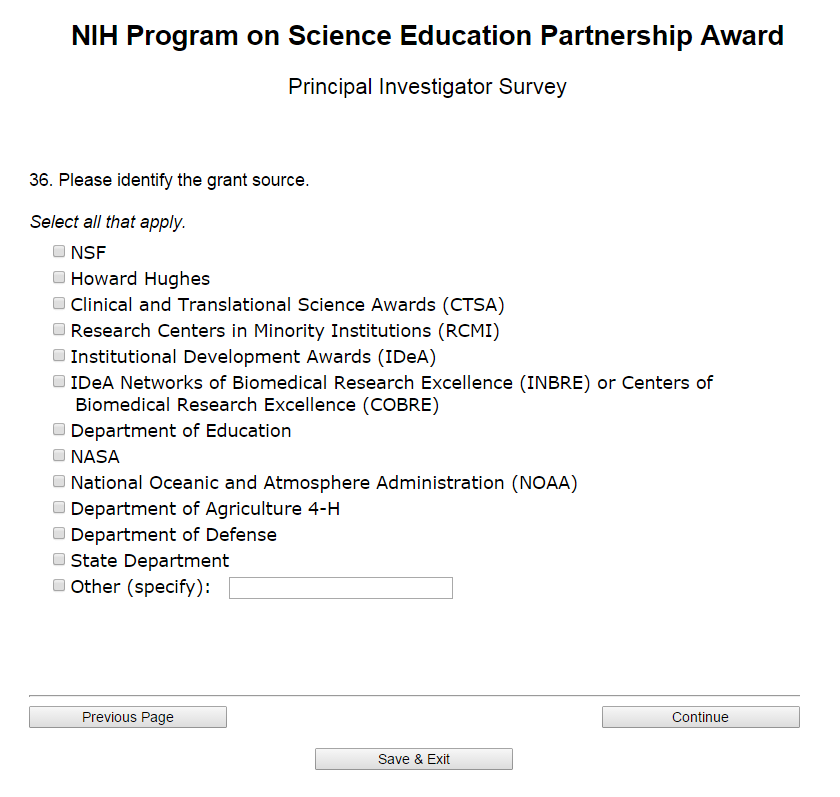Tick the Department of Education box
This screenshot has height=797, width=840.
click(x=59, y=430)
